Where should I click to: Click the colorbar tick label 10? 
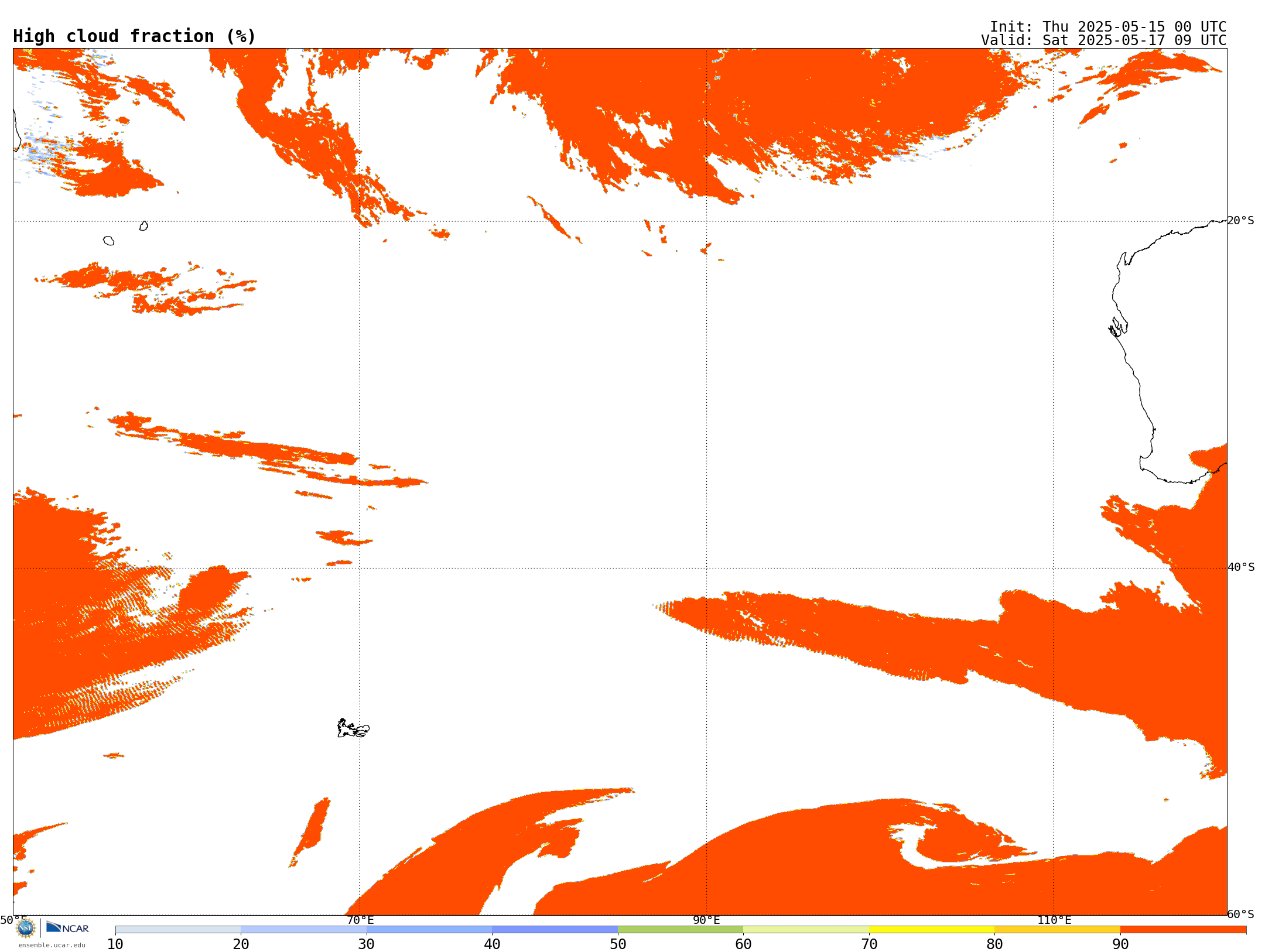(115, 944)
